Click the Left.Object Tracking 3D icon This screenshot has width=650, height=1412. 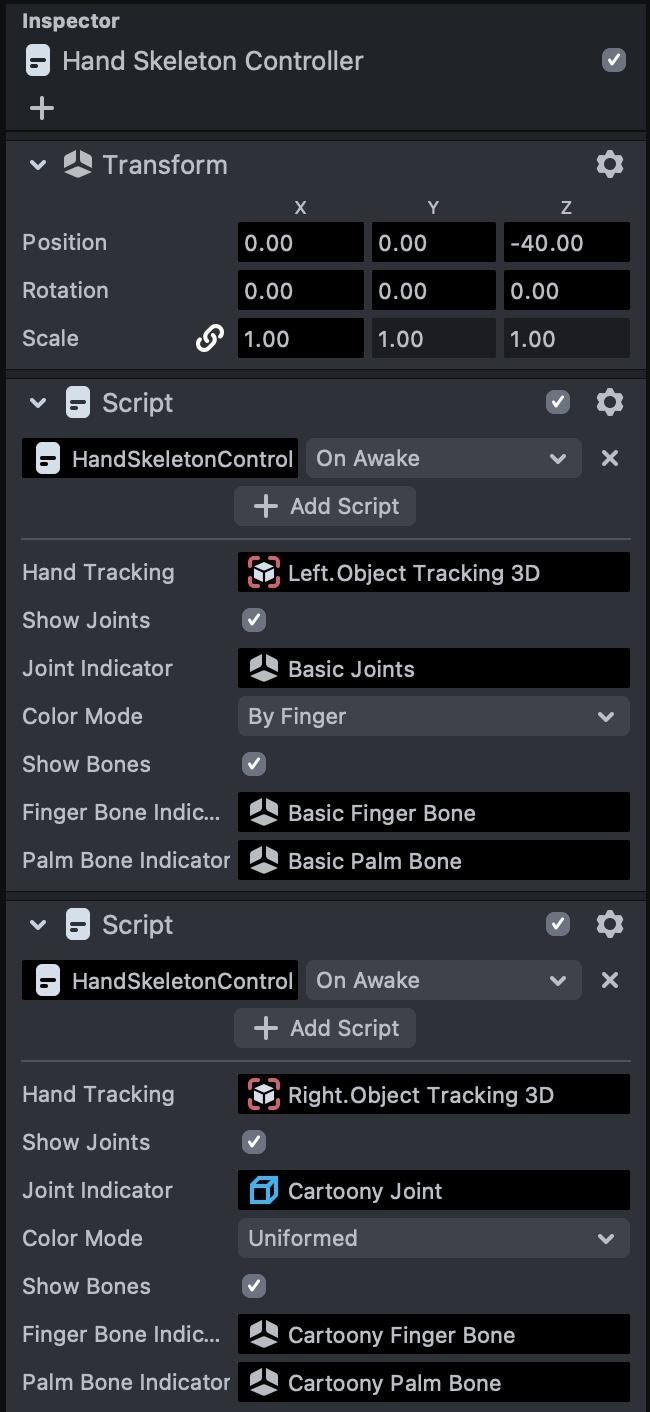coord(263,573)
